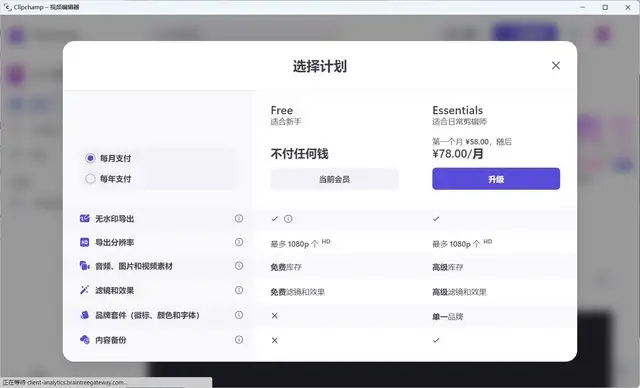Select the 每年支付 yearly payment option
Image resolution: width=640 pixels, height=388 pixels.
coord(90,179)
